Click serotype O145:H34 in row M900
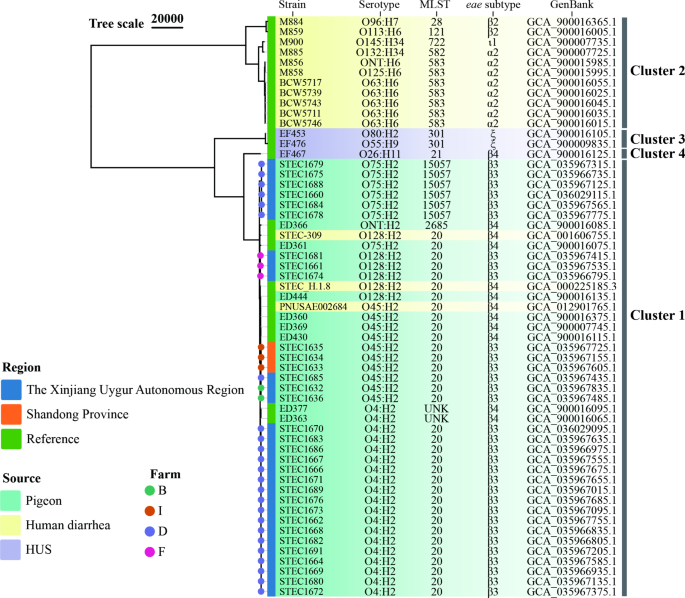This screenshot has height=598, width=685. [380, 42]
